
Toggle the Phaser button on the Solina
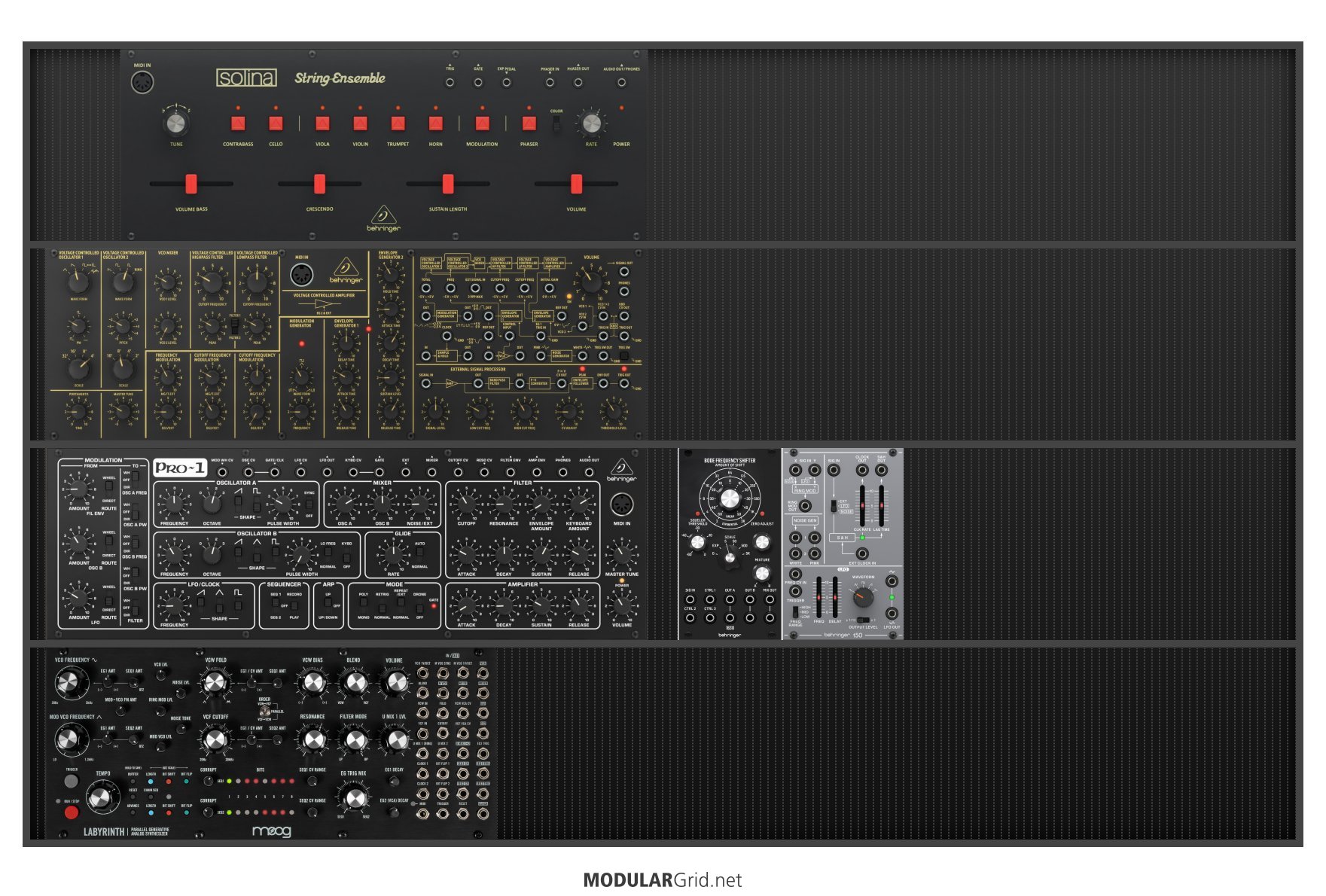click(529, 123)
